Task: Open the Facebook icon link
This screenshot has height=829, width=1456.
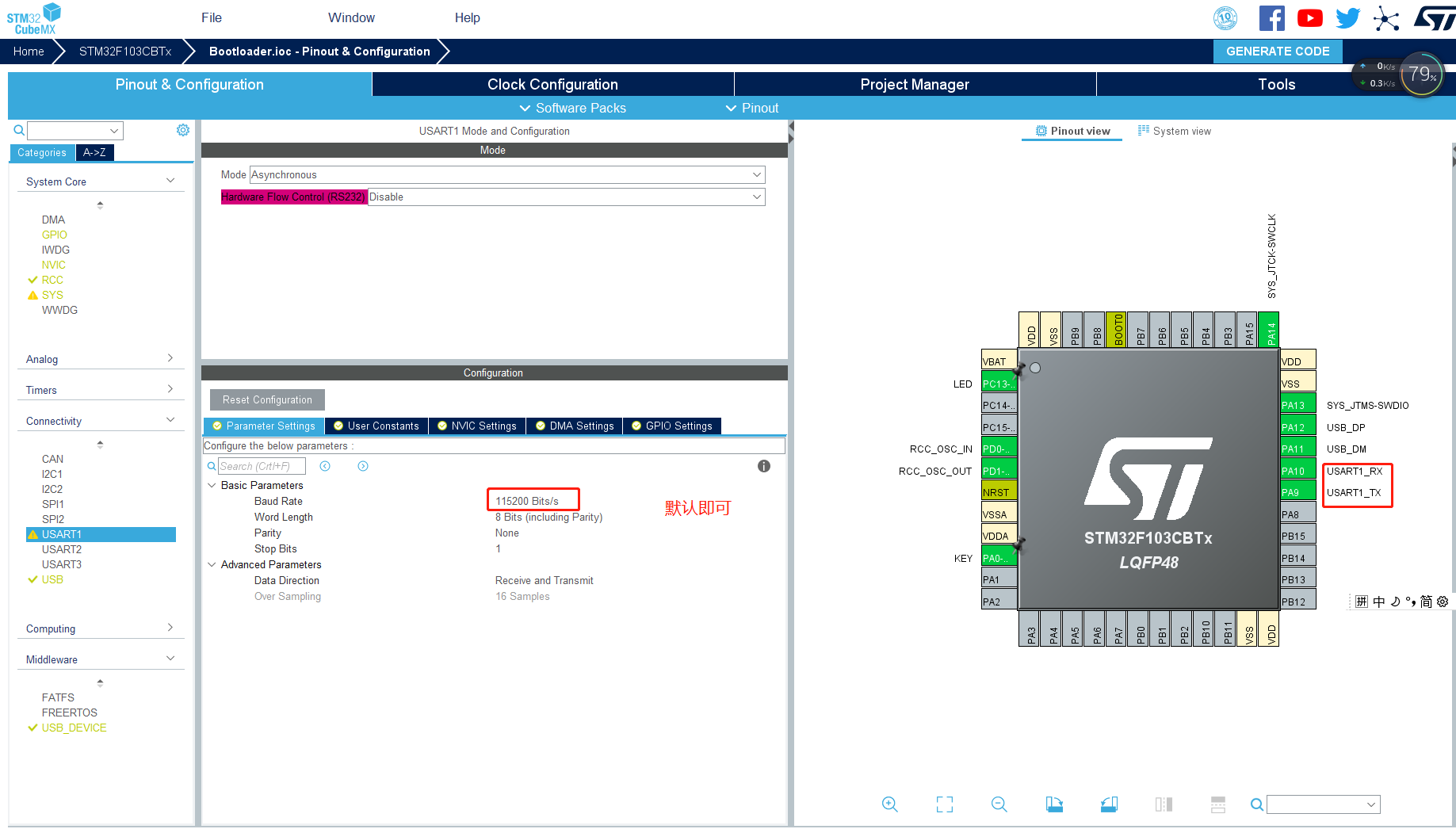Action: point(1271,18)
